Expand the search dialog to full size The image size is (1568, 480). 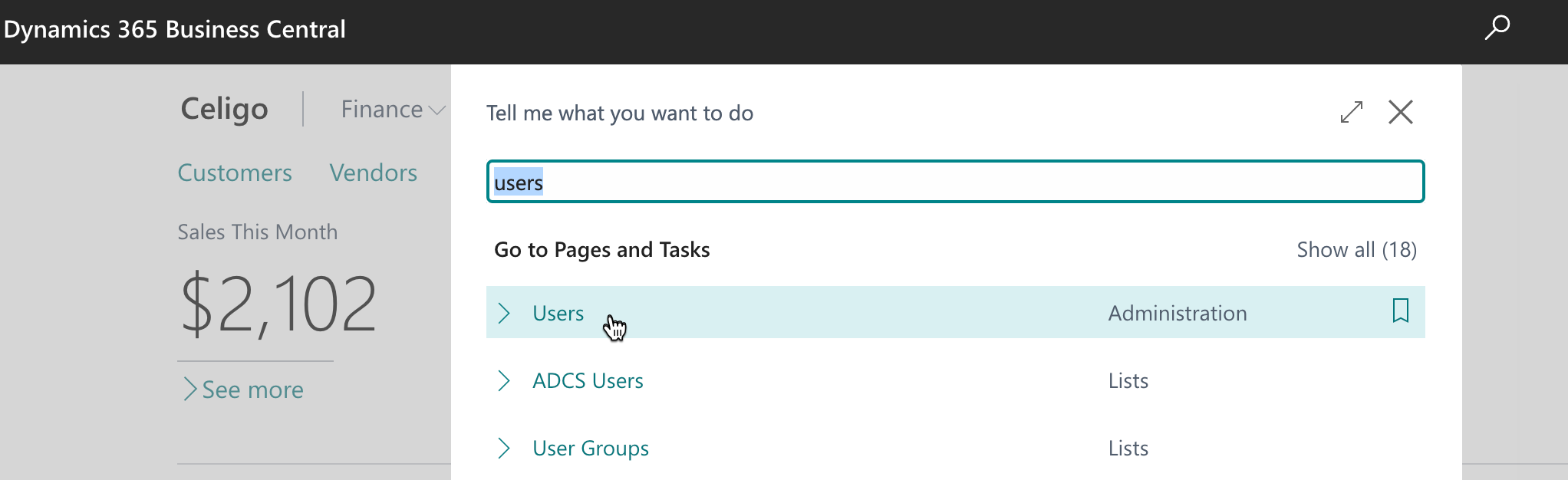coord(1352,112)
